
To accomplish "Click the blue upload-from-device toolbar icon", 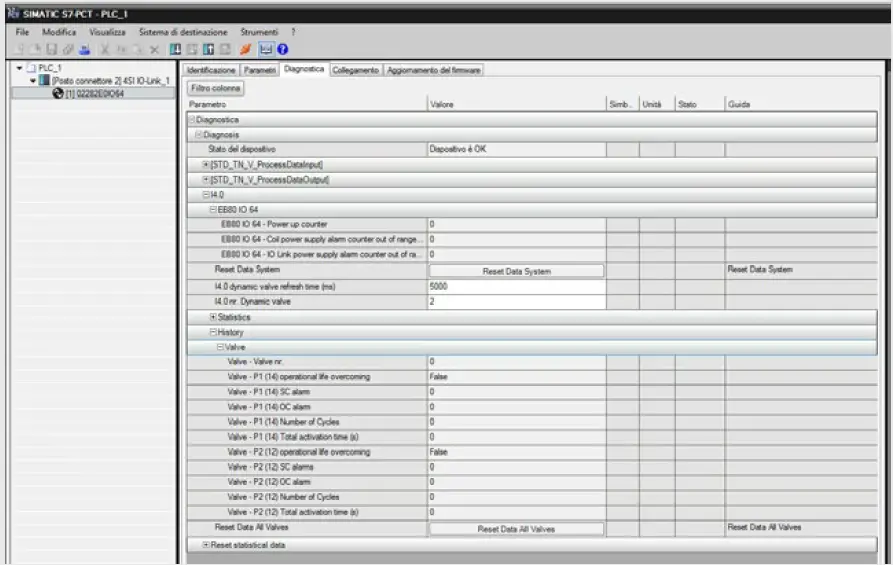I will tap(208, 49).
